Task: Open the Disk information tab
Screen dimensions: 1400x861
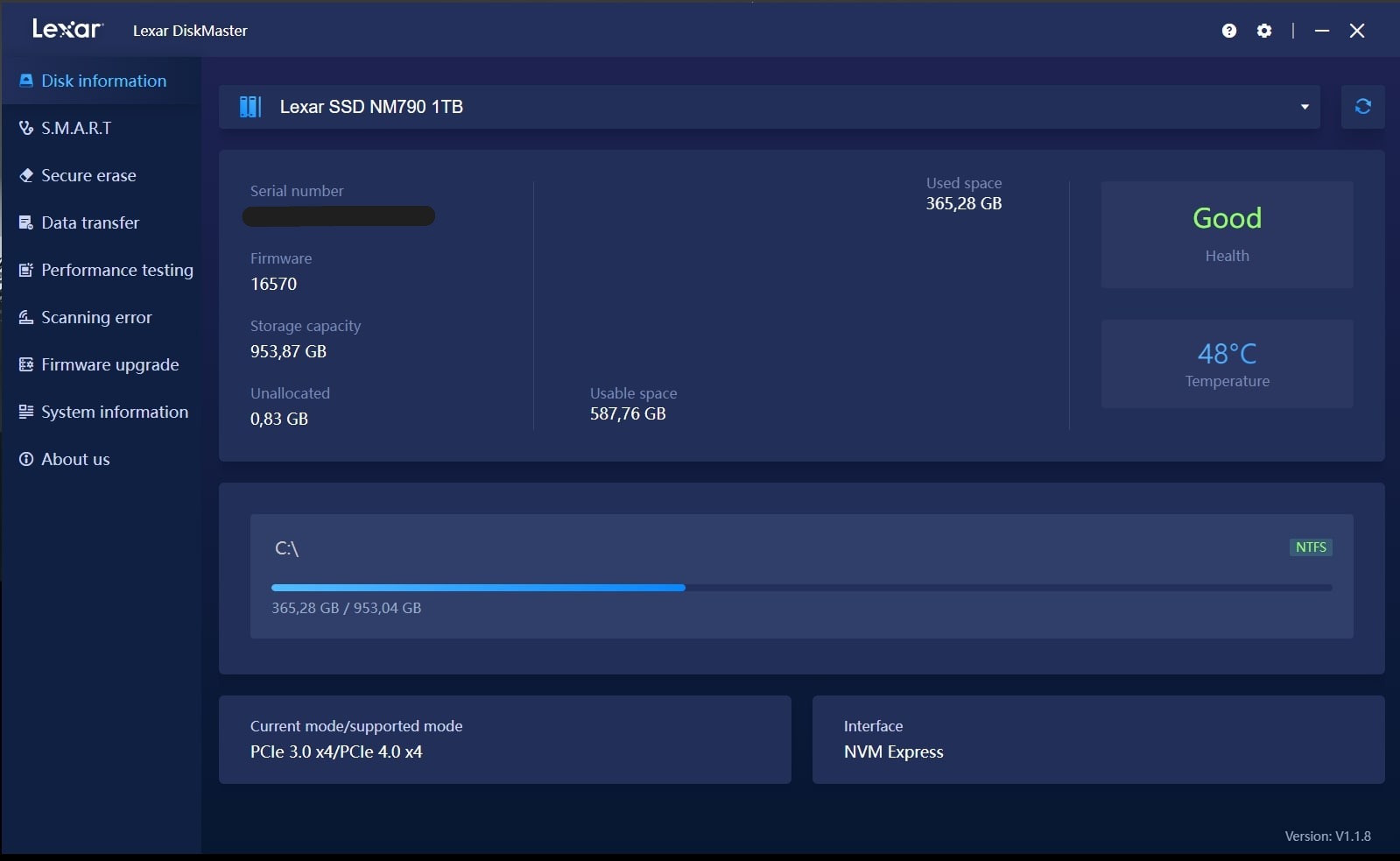Action: click(103, 81)
